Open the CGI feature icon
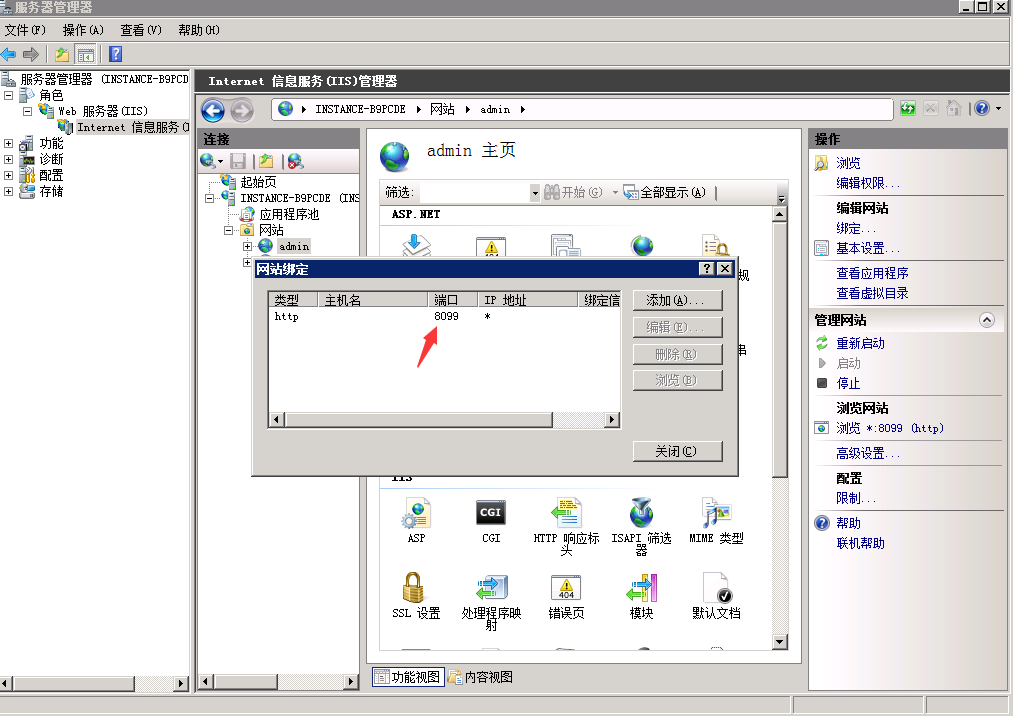 [491, 520]
